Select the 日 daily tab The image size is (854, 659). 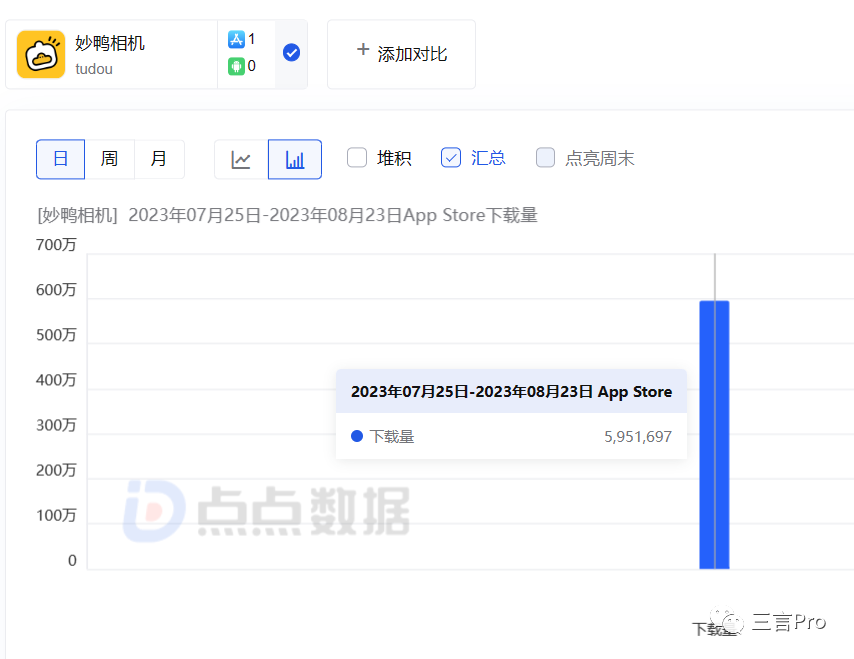61,159
